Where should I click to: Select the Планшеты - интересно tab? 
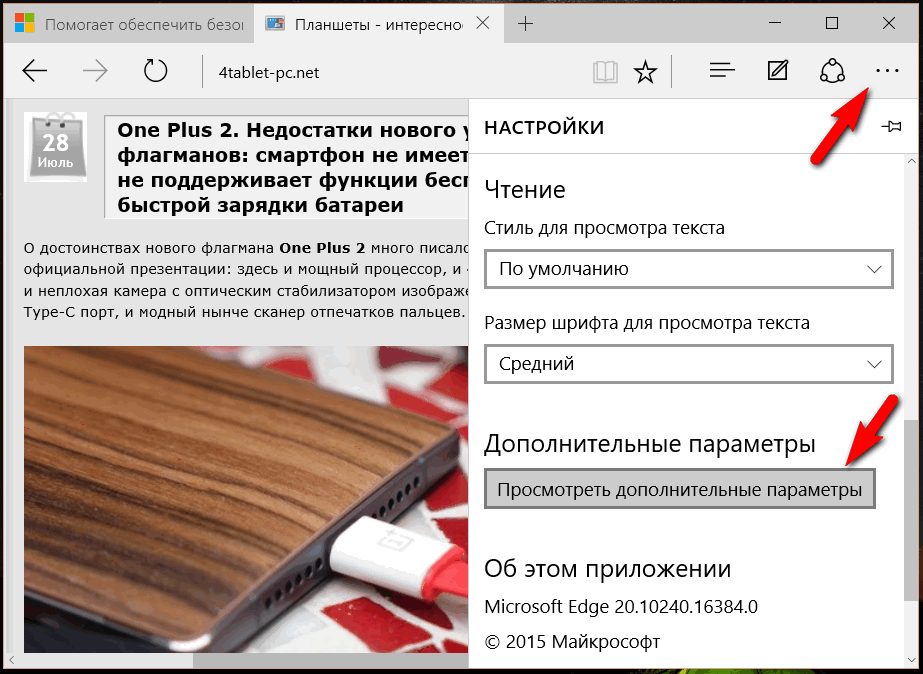click(x=379, y=24)
